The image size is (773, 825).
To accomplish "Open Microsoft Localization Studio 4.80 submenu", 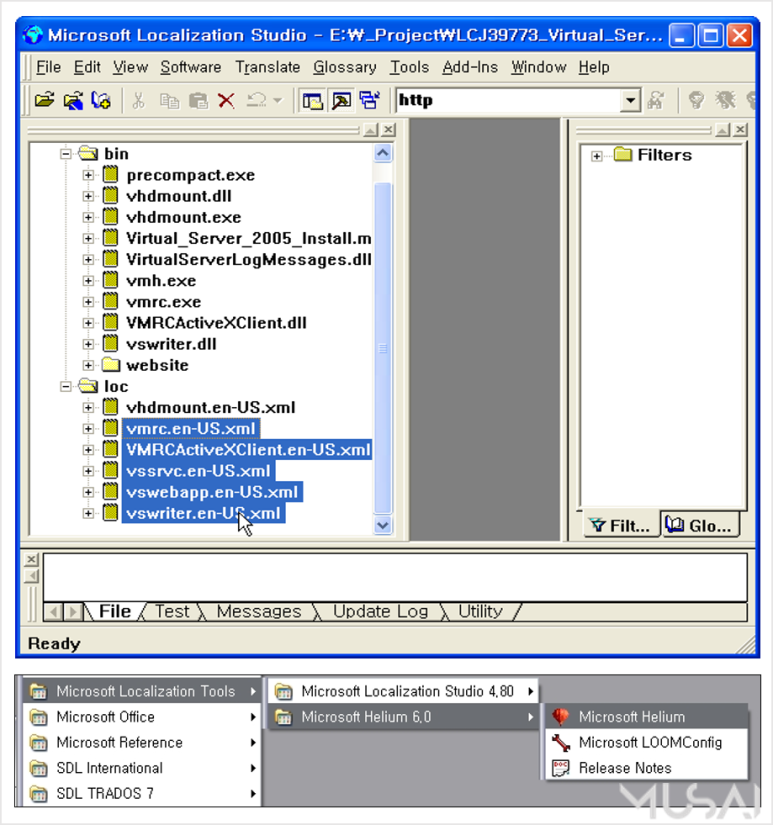I will (x=404, y=691).
